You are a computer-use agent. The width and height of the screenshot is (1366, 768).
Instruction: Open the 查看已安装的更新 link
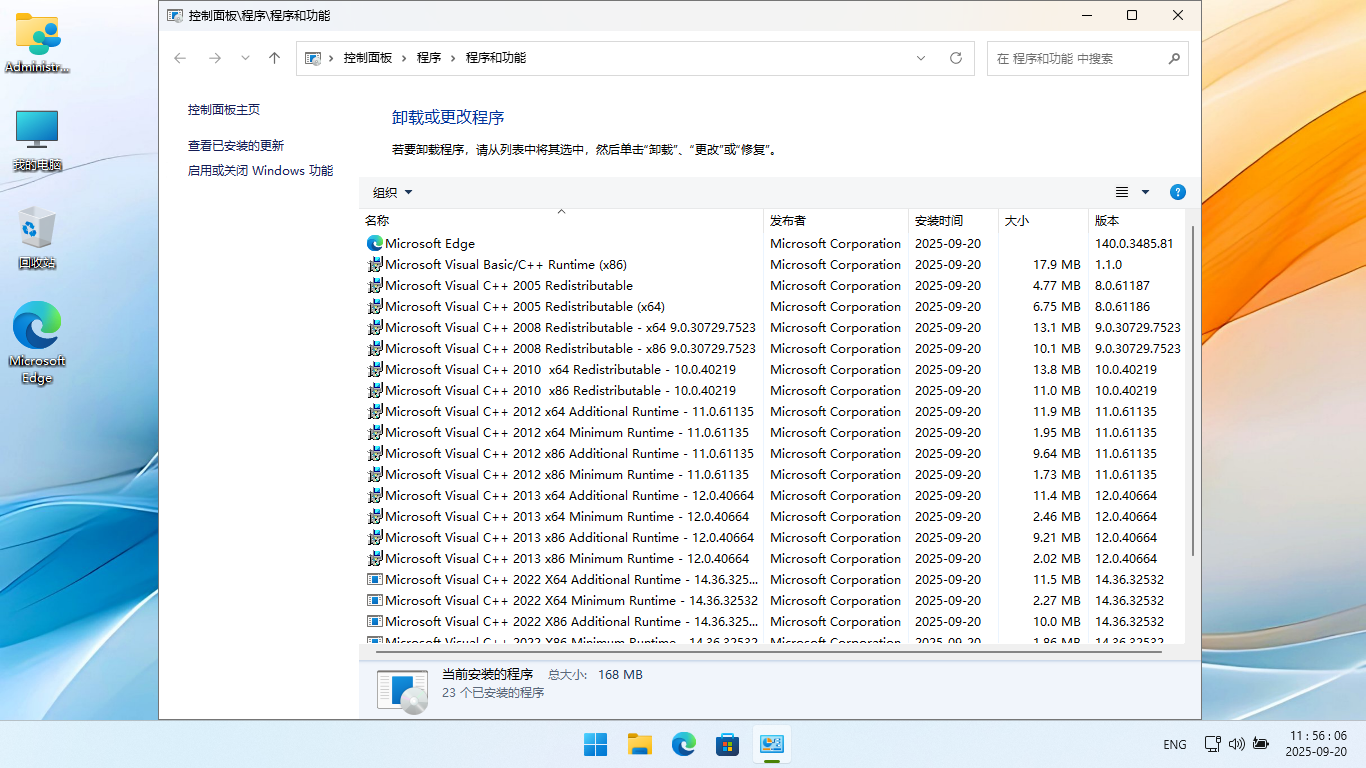(x=236, y=145)
